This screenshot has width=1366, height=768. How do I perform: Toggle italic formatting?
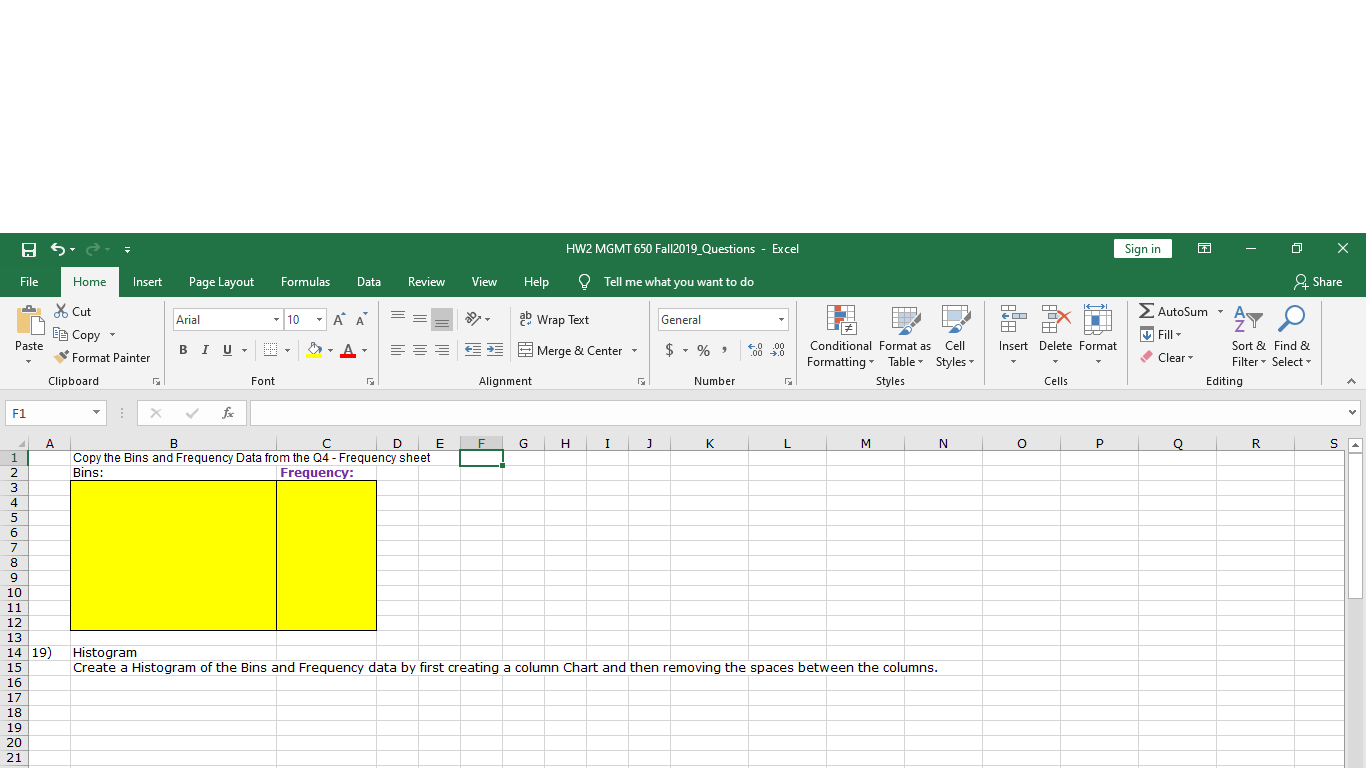[205, 350]
